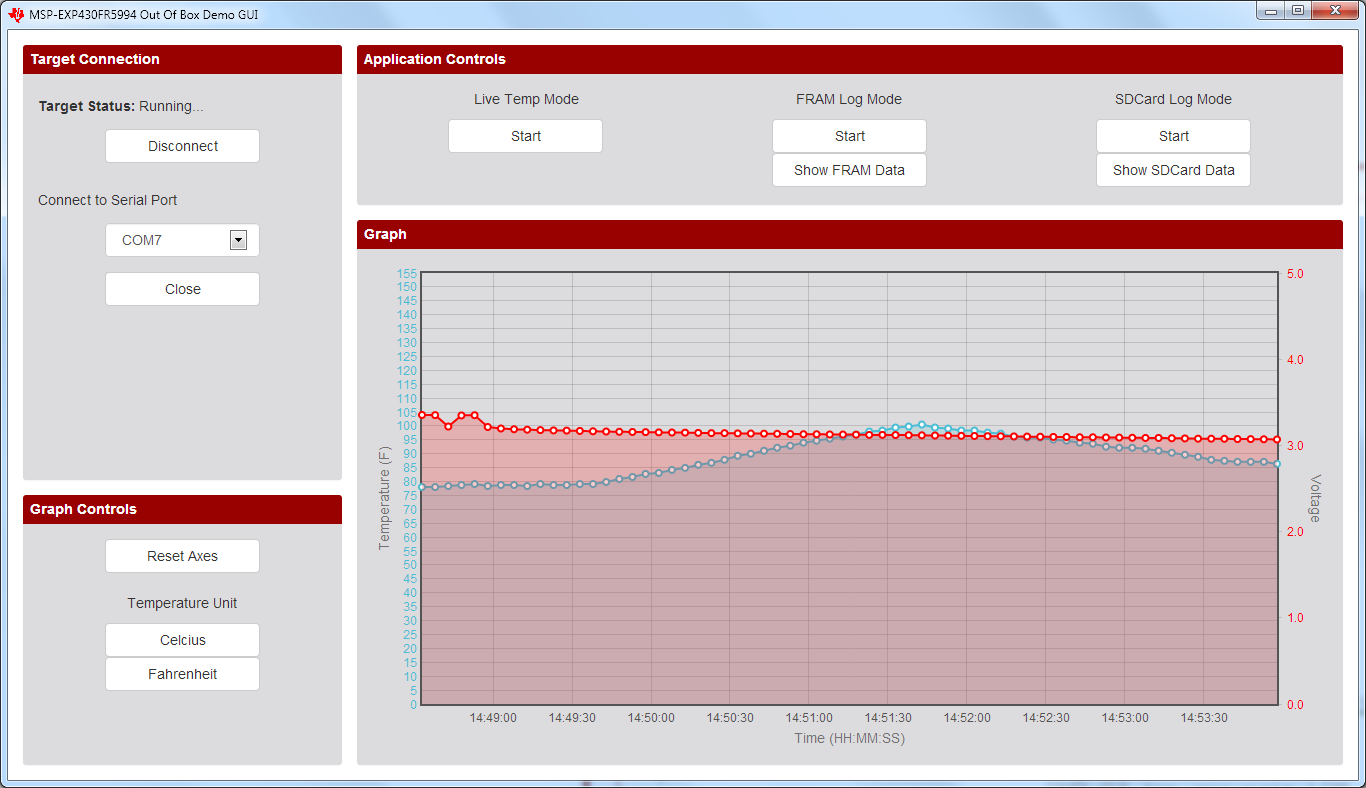Screen dimensions: 1366x788
Task: Click the Temperature Unit label
Action: pyautogui.click(x=182, y=603)
